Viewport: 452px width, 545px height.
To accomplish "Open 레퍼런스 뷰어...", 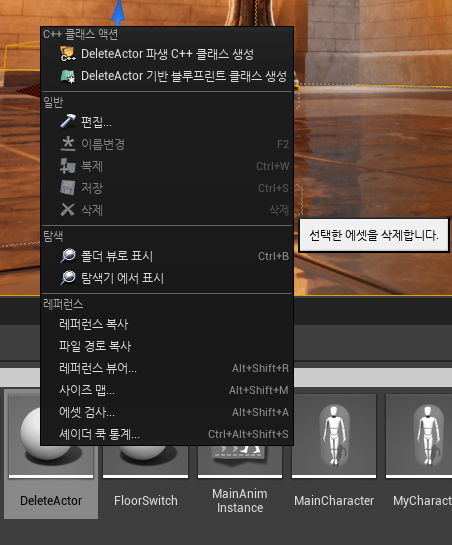I will pyautogui.click(x=167, y=368).
